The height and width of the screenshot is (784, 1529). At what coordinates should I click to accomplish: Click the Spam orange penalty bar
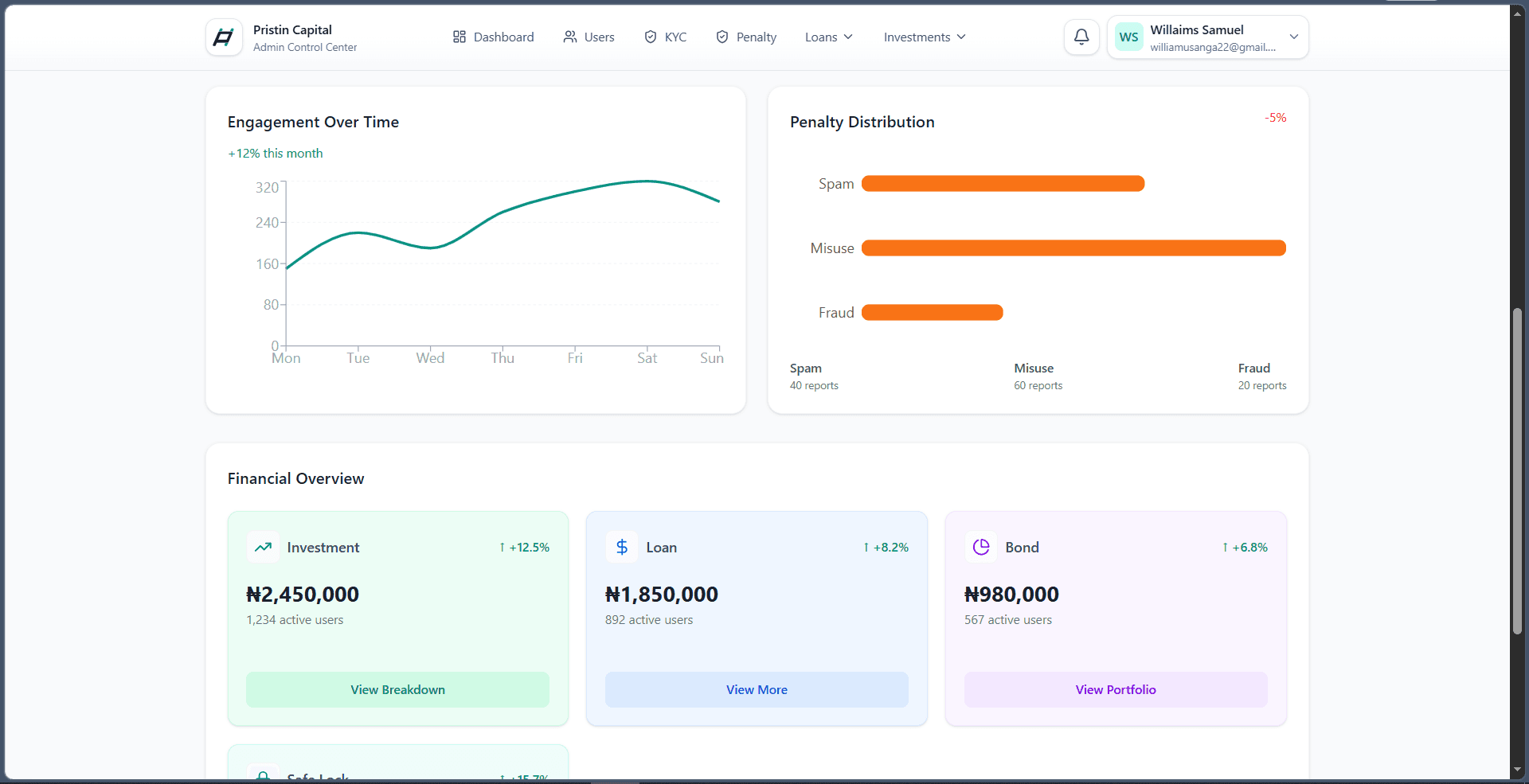[1003, 184]
